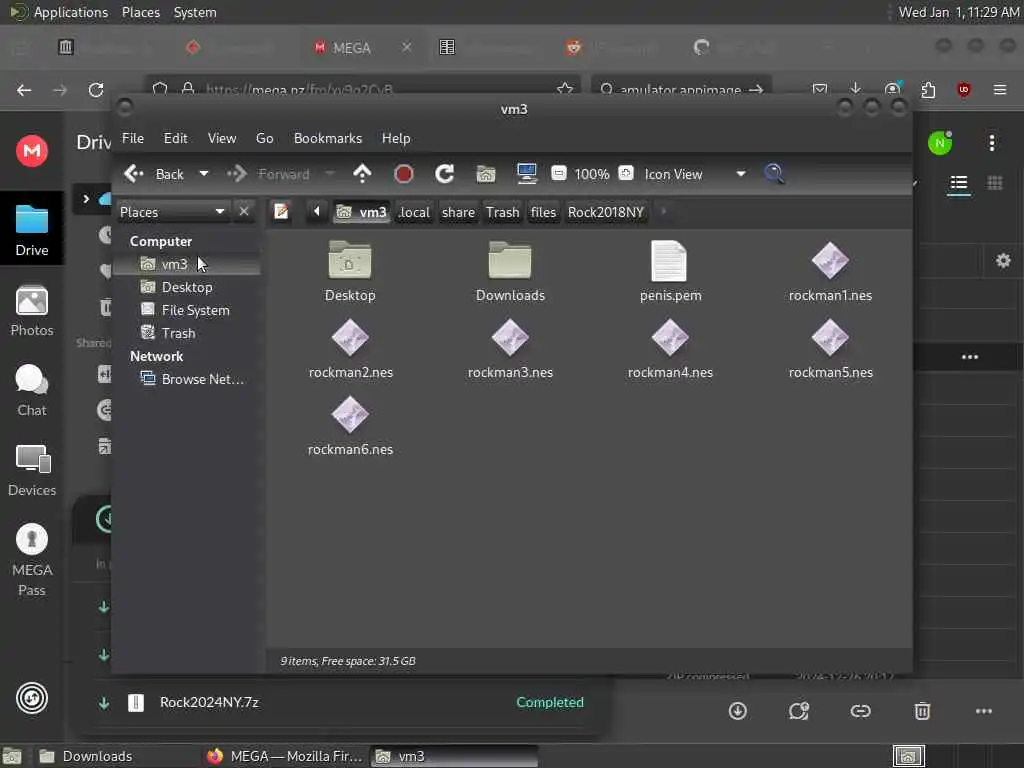
Task: Select rockman1.nes file
Action: [830, 271]
